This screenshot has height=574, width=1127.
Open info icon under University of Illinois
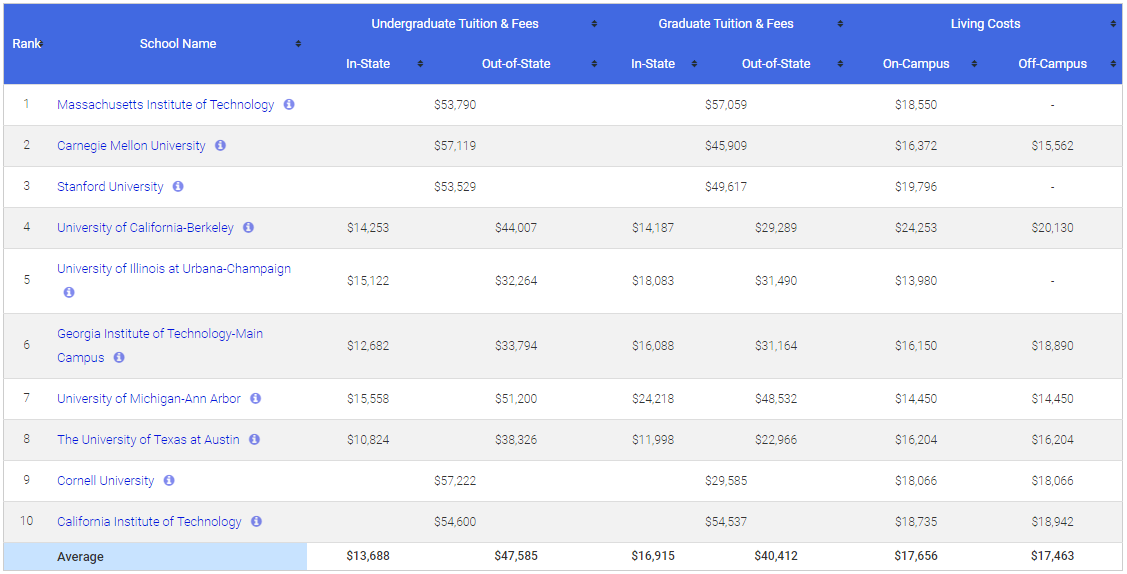69,292
